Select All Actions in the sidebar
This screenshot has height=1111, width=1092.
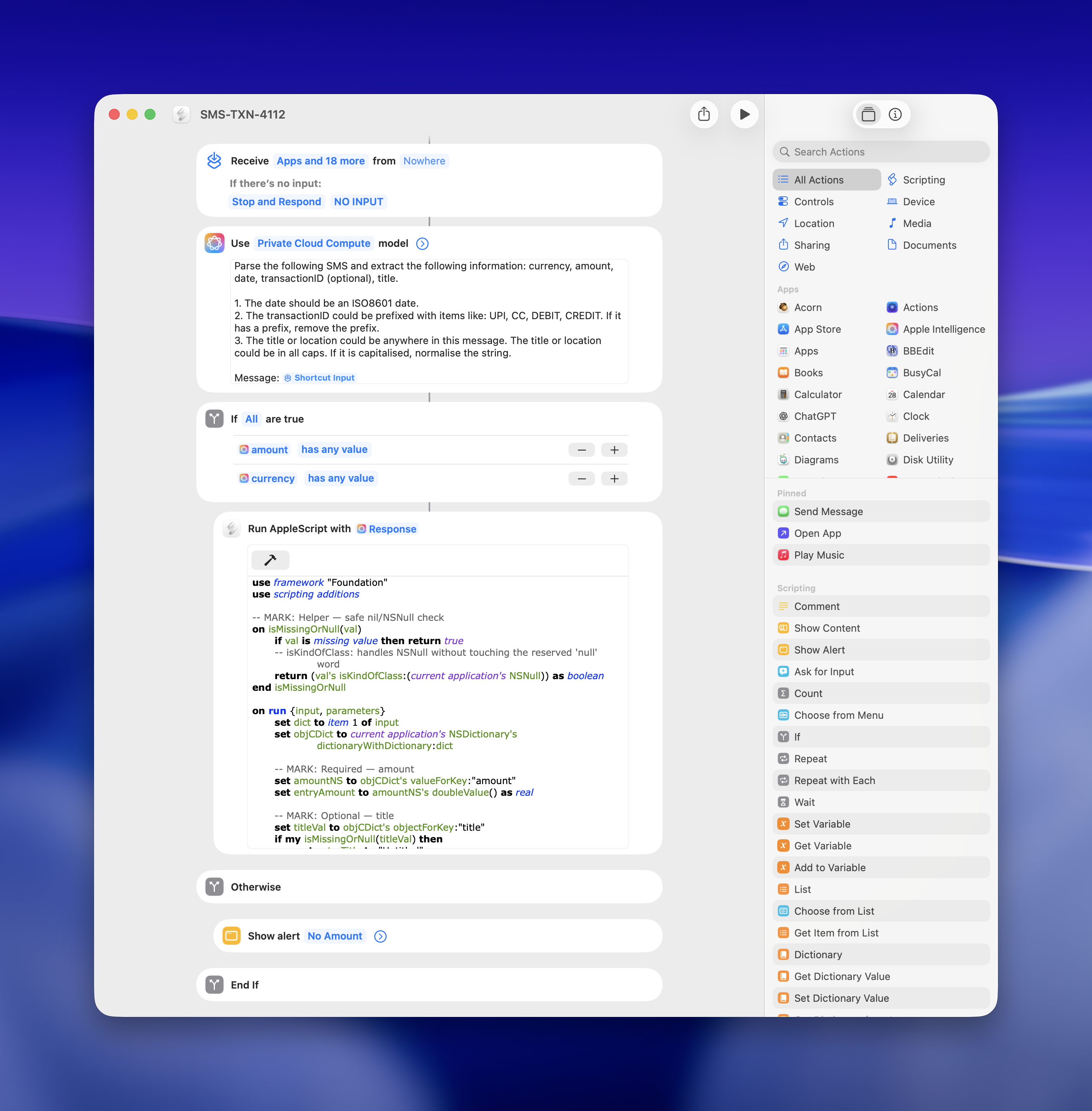819,180
